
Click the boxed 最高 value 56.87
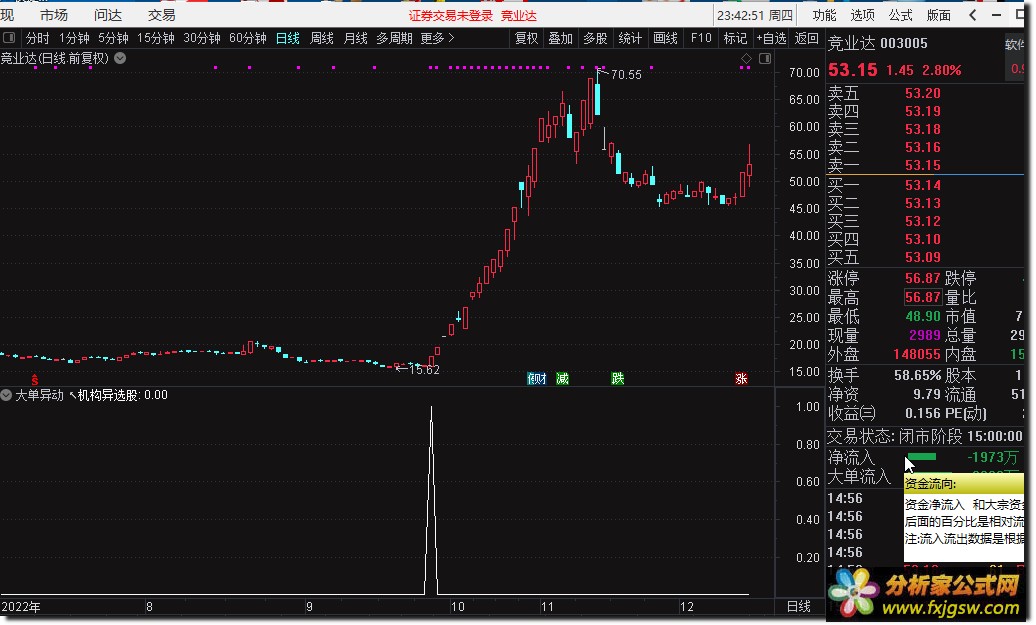point(922,297)
